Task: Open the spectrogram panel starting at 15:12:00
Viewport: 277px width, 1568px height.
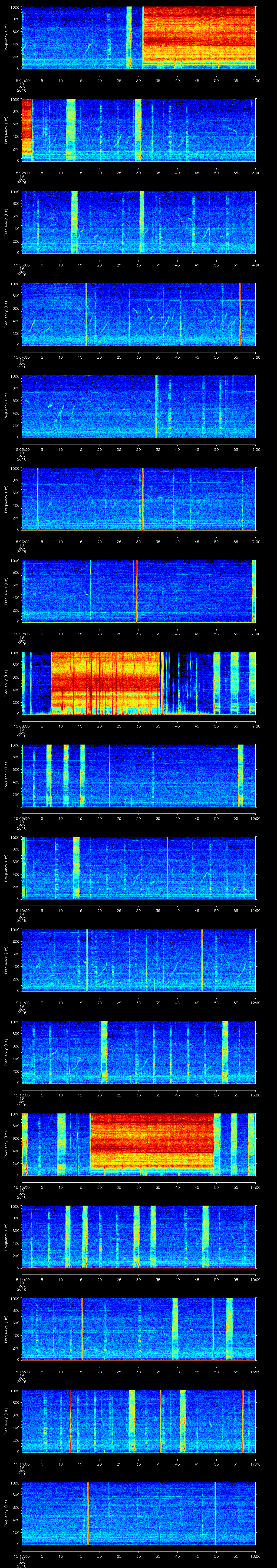Action: (138, 1052)
